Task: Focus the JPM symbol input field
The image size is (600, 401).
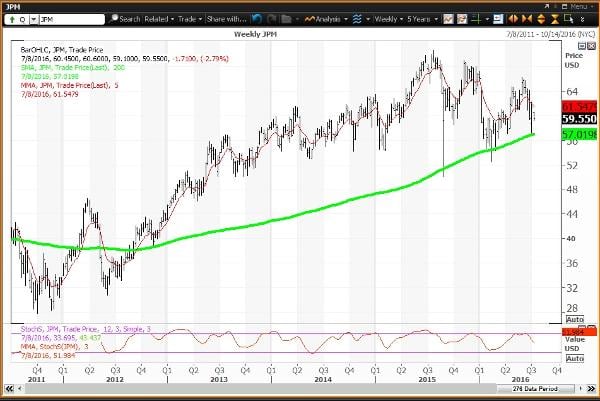Action: [71, 19]
